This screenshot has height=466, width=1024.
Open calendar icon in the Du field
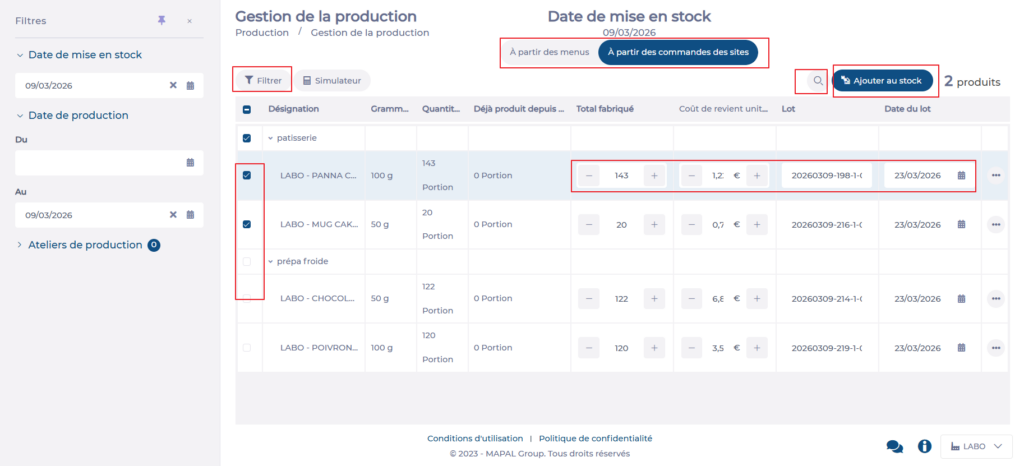point(190,162)
